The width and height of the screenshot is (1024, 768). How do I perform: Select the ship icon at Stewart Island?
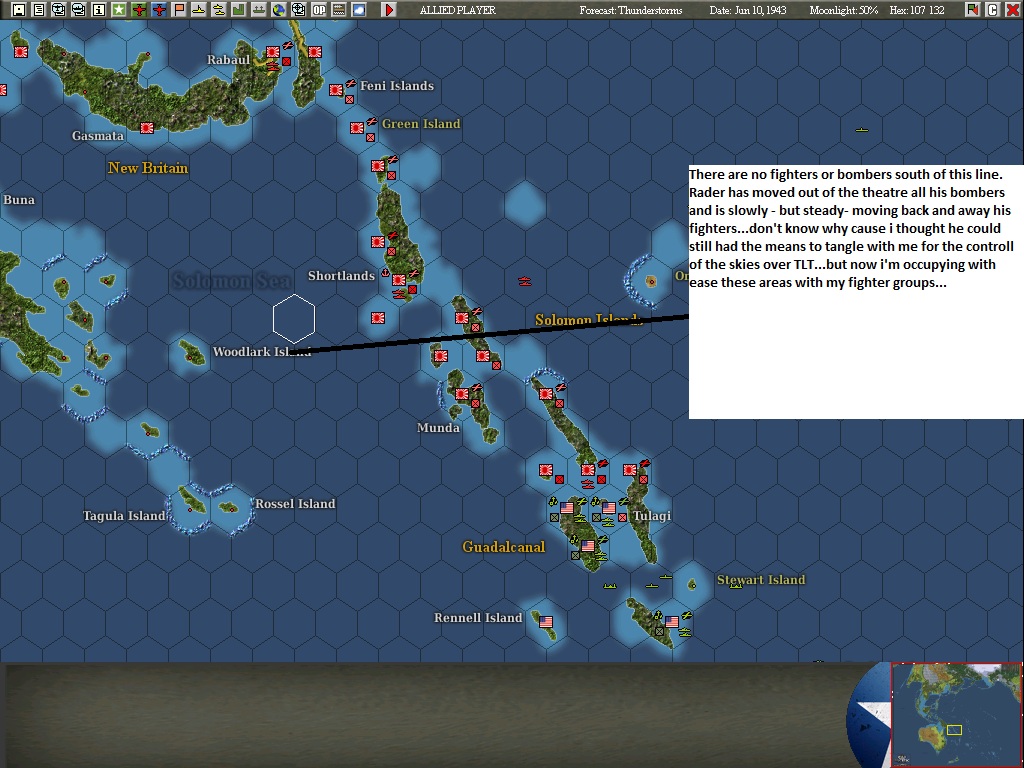point(736,586)
